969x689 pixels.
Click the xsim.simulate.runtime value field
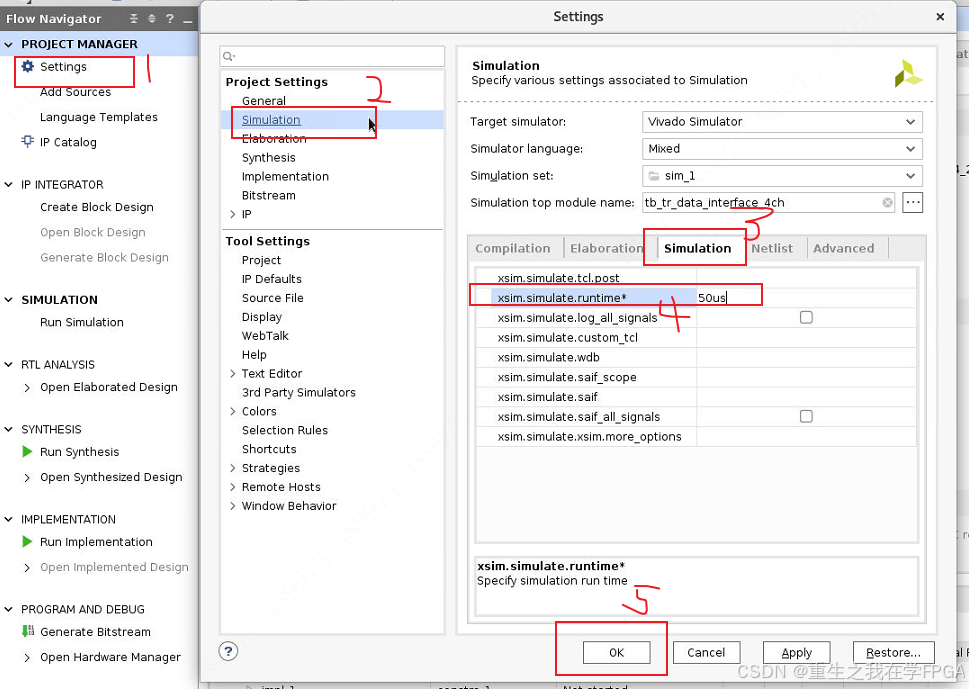click(x=806, y=298)
